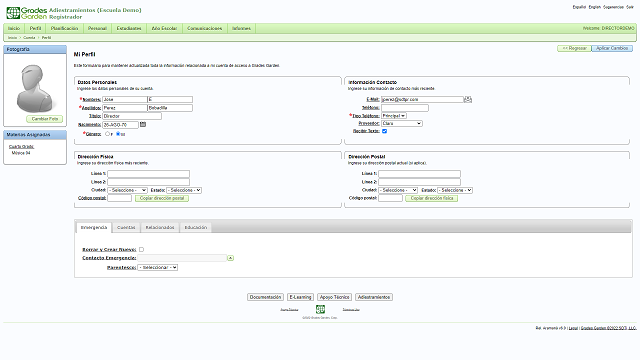
Task: Click the Aplicar Cambios button
Action: coord(612,48)
